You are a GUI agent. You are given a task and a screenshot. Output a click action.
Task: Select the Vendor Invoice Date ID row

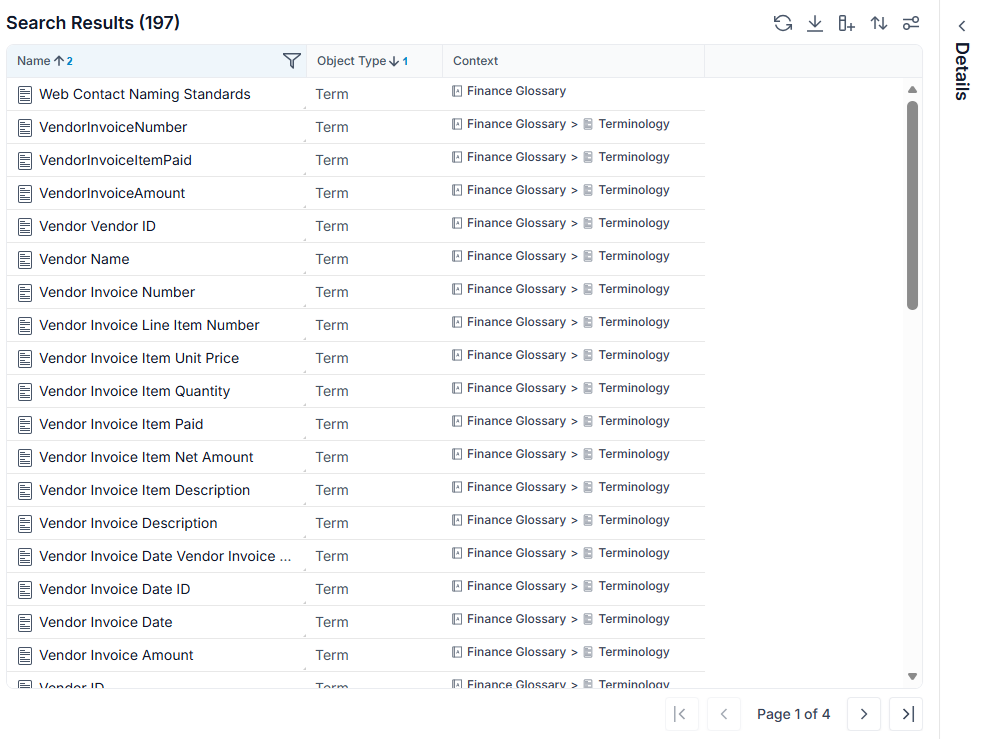pos(355,589)
